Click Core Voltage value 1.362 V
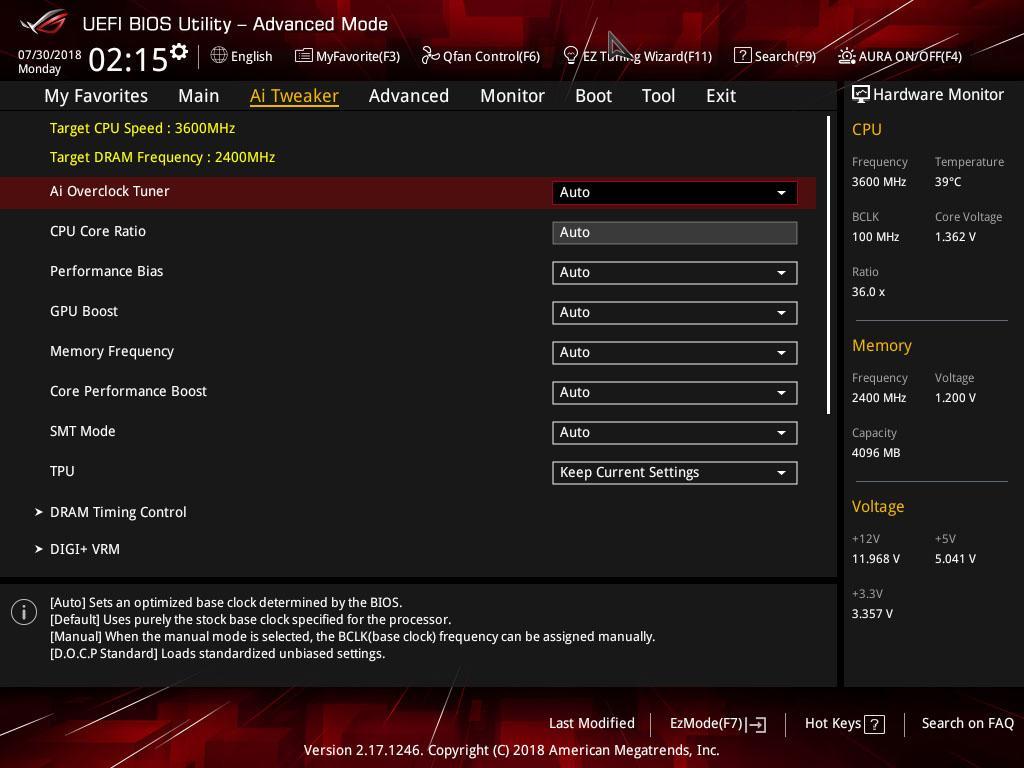Image resolution: width=1024 pixels, height=768 pixels. [x=955, y=237]
